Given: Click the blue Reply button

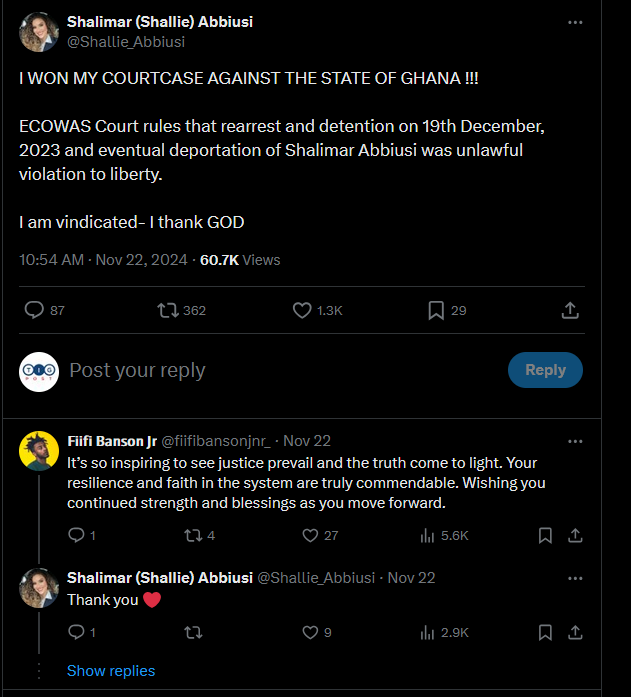Looking at the screenshot, I should (545, 370).
